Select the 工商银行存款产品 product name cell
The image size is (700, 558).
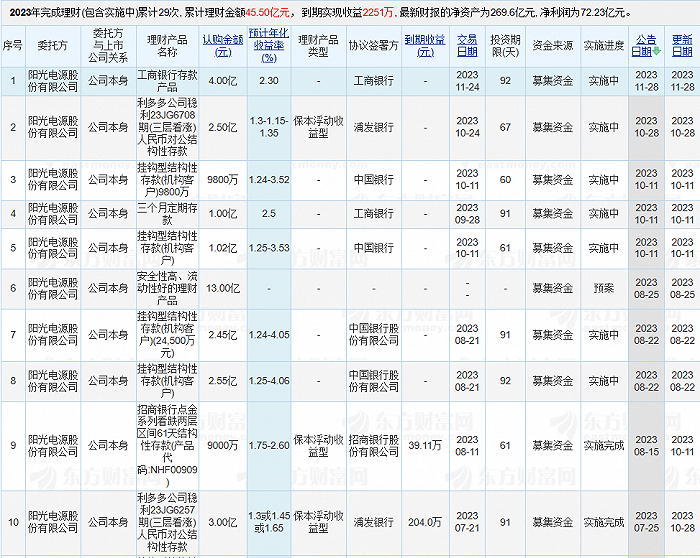point(167,81)
